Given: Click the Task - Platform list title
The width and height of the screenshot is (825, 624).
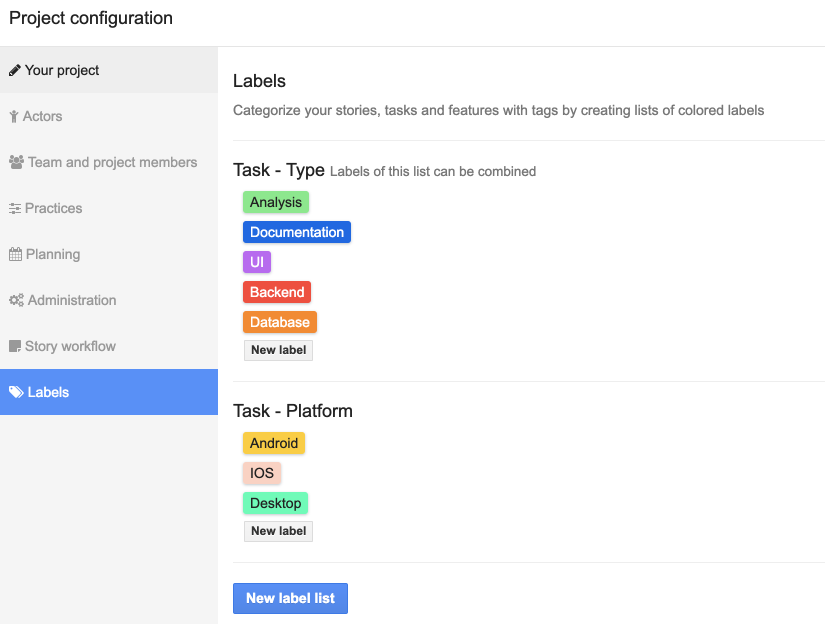Looking at the screenshot, I should pos(293,411).
